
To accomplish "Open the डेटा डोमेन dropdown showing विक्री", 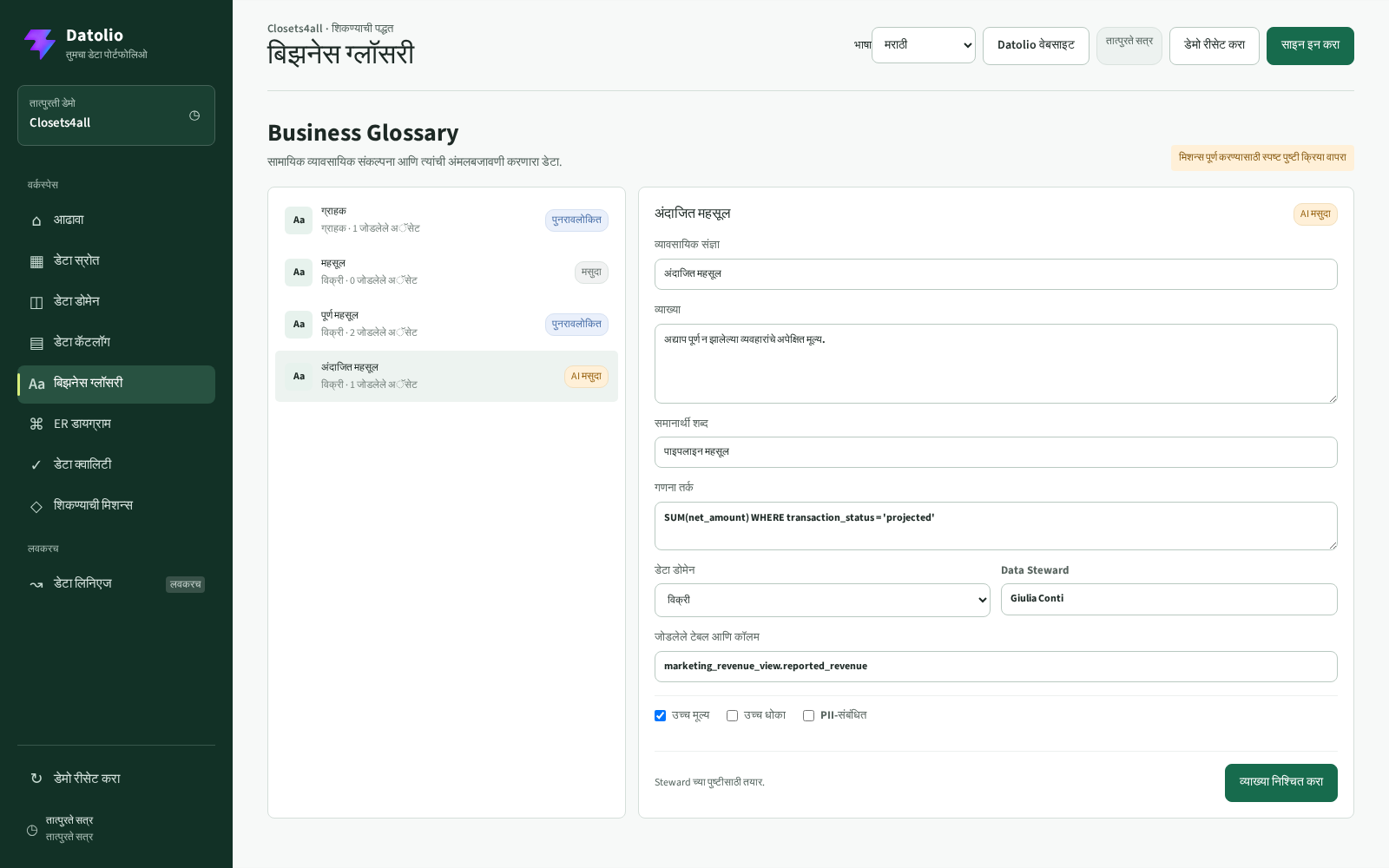I will point(822,600).
